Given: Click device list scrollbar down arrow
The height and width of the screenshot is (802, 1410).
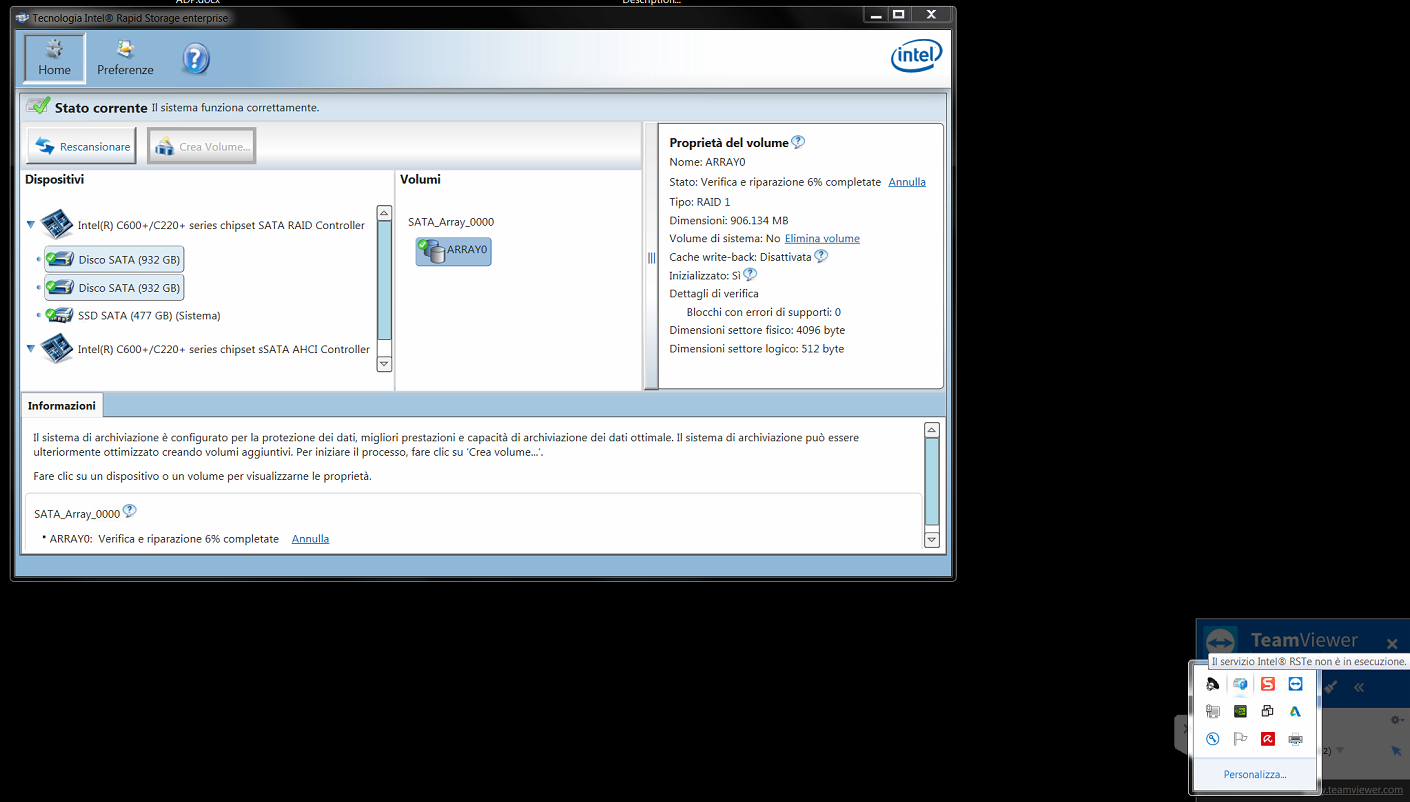Looking at the screenshot, I should point(384,364).
